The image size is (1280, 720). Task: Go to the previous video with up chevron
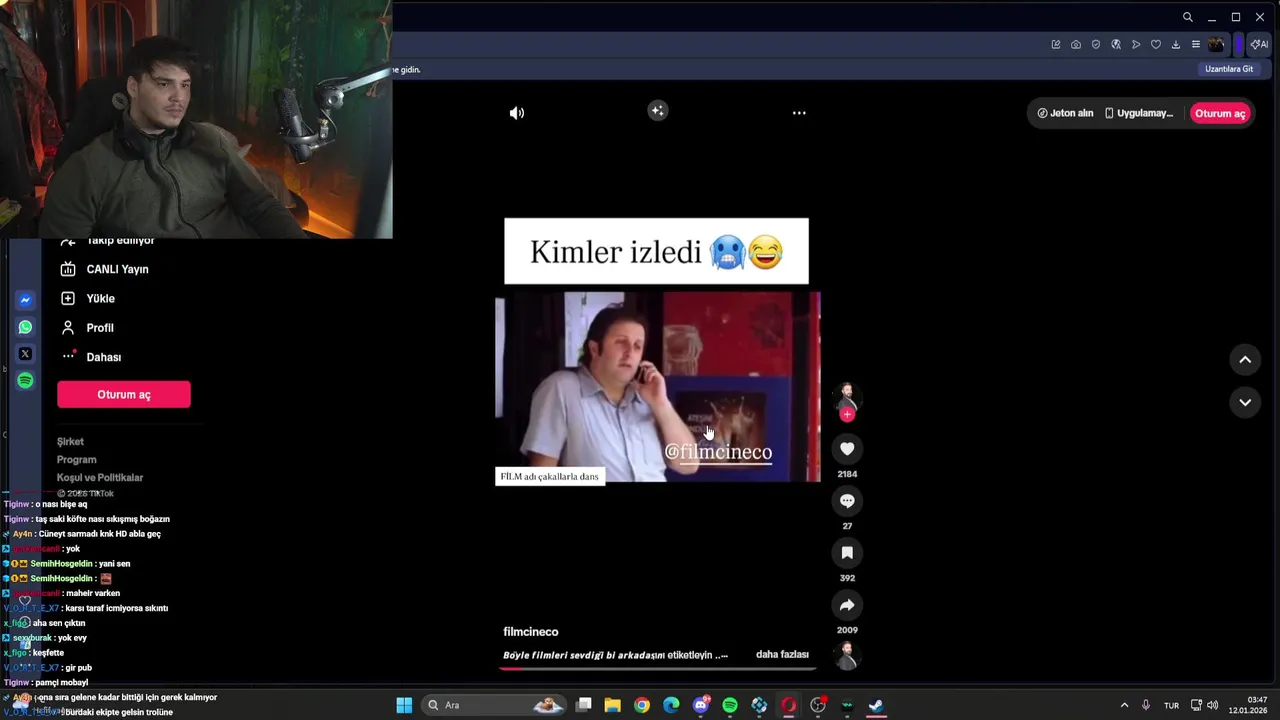pos(1245,360)
